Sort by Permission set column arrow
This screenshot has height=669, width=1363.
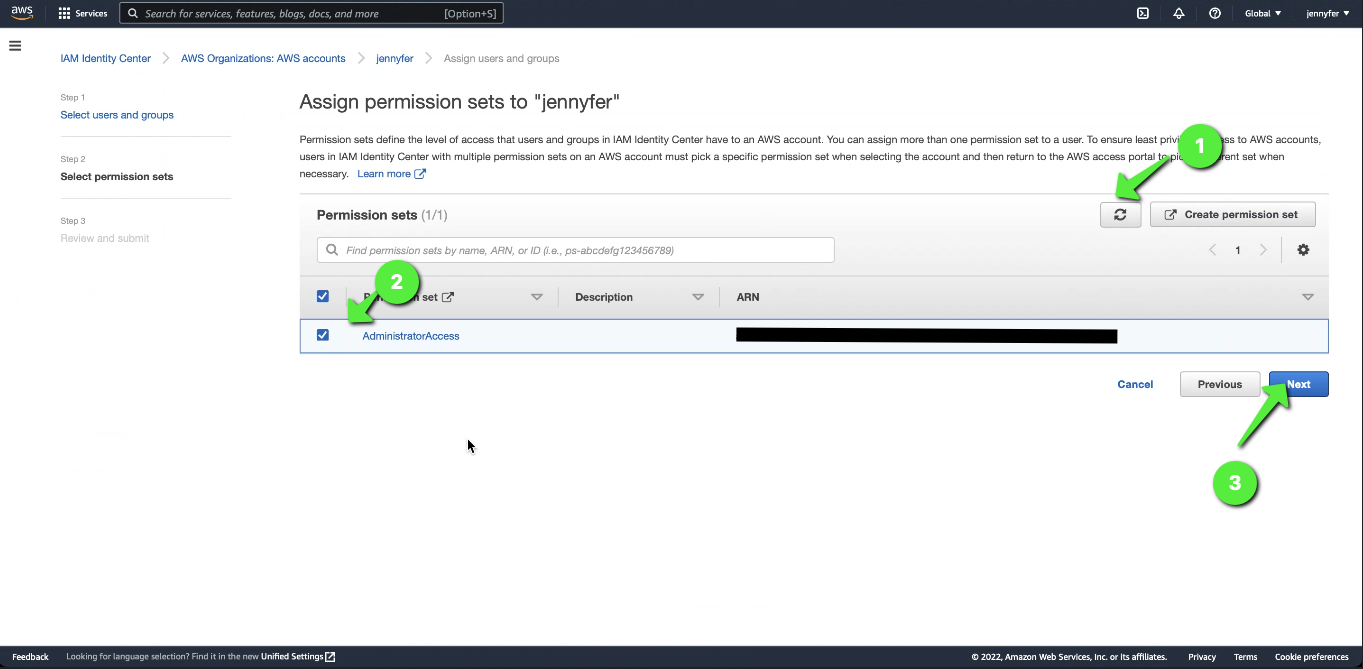(x=536, y=297)
